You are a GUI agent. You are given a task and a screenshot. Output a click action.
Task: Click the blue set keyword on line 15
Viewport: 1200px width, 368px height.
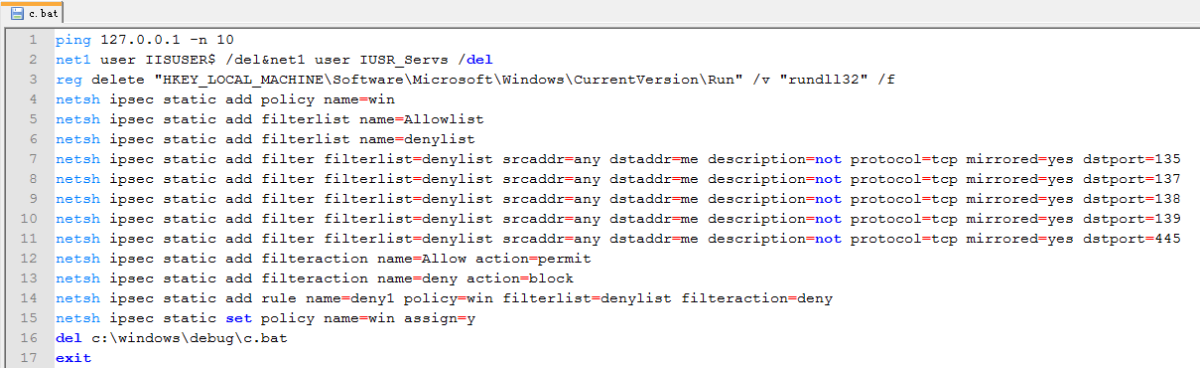(x=246, y=317)
